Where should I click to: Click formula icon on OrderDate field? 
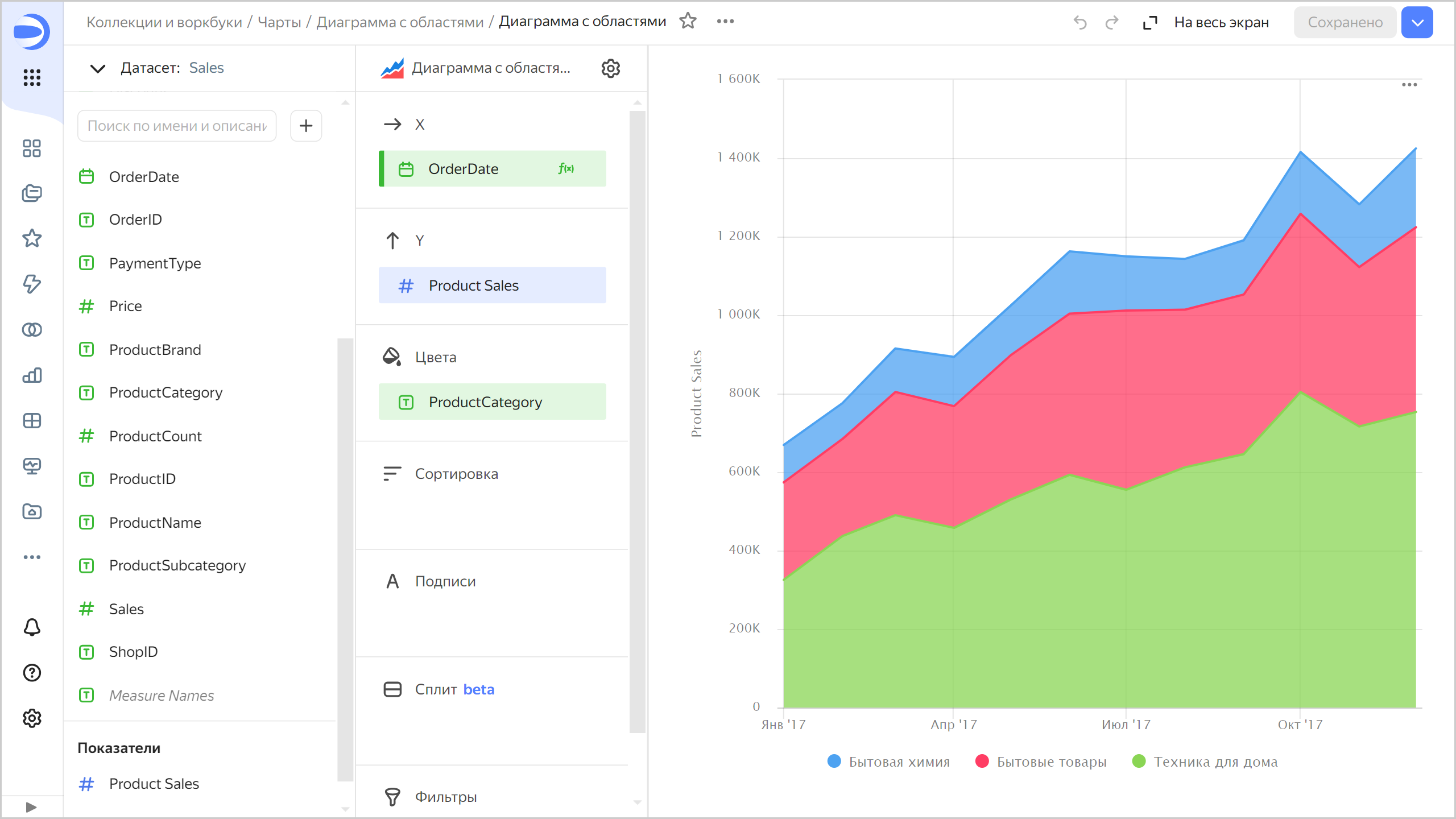pyautogui.click(x=566, y=168)
